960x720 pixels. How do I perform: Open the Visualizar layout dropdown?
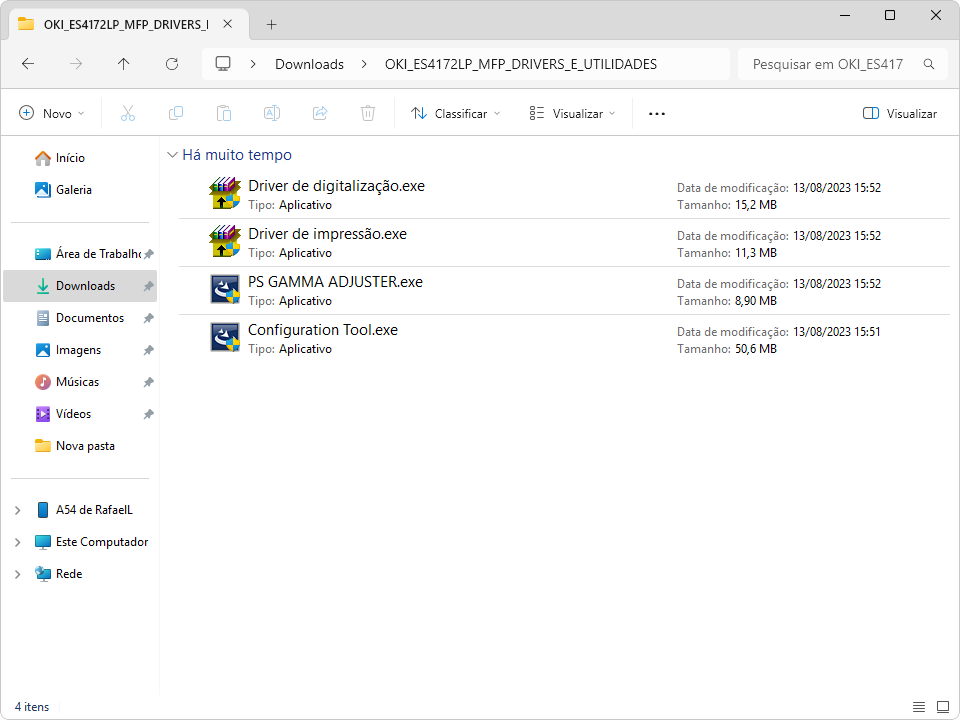tap(572, 113)
